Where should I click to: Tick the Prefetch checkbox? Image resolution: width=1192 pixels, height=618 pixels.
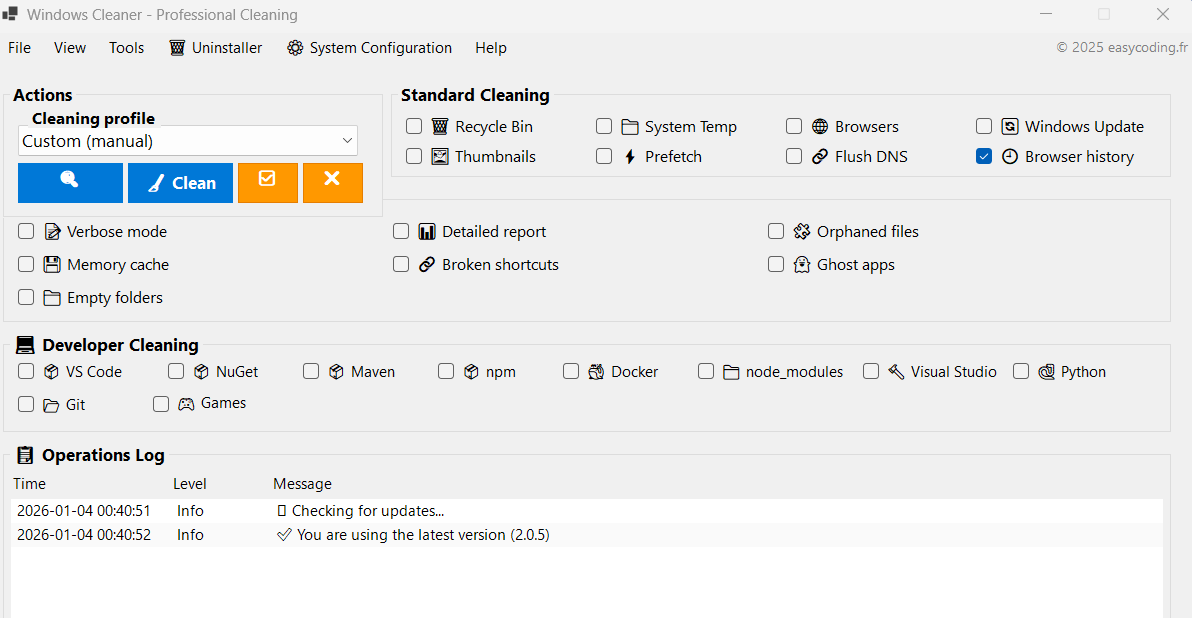pos(604,157)
